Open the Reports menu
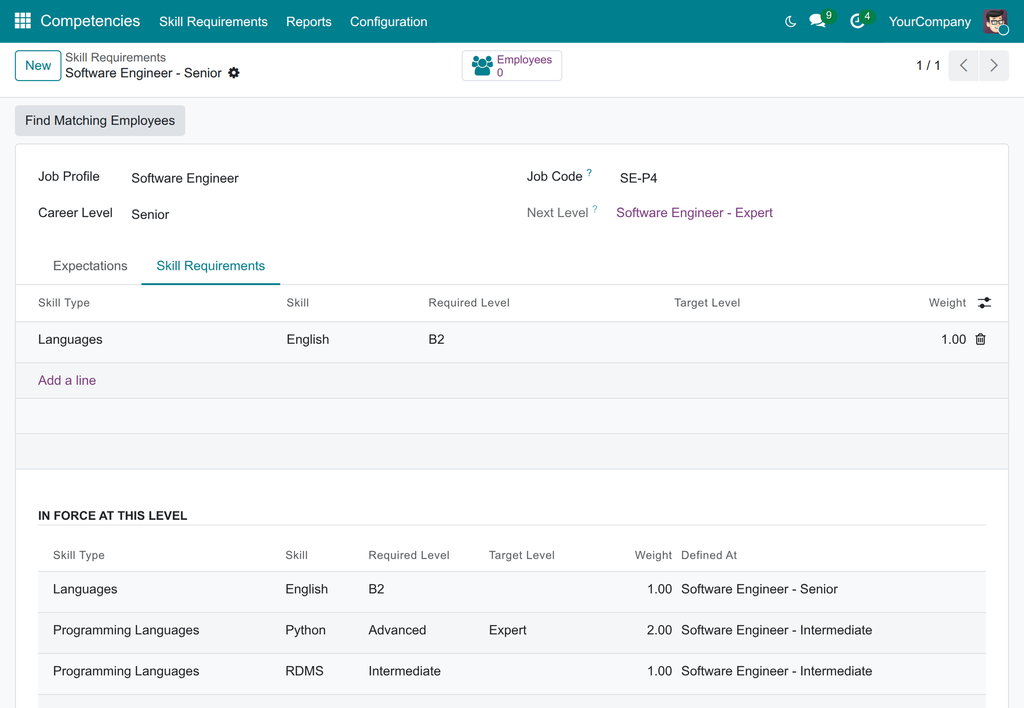Viewport: 1024px width, 708px height. 308,22
